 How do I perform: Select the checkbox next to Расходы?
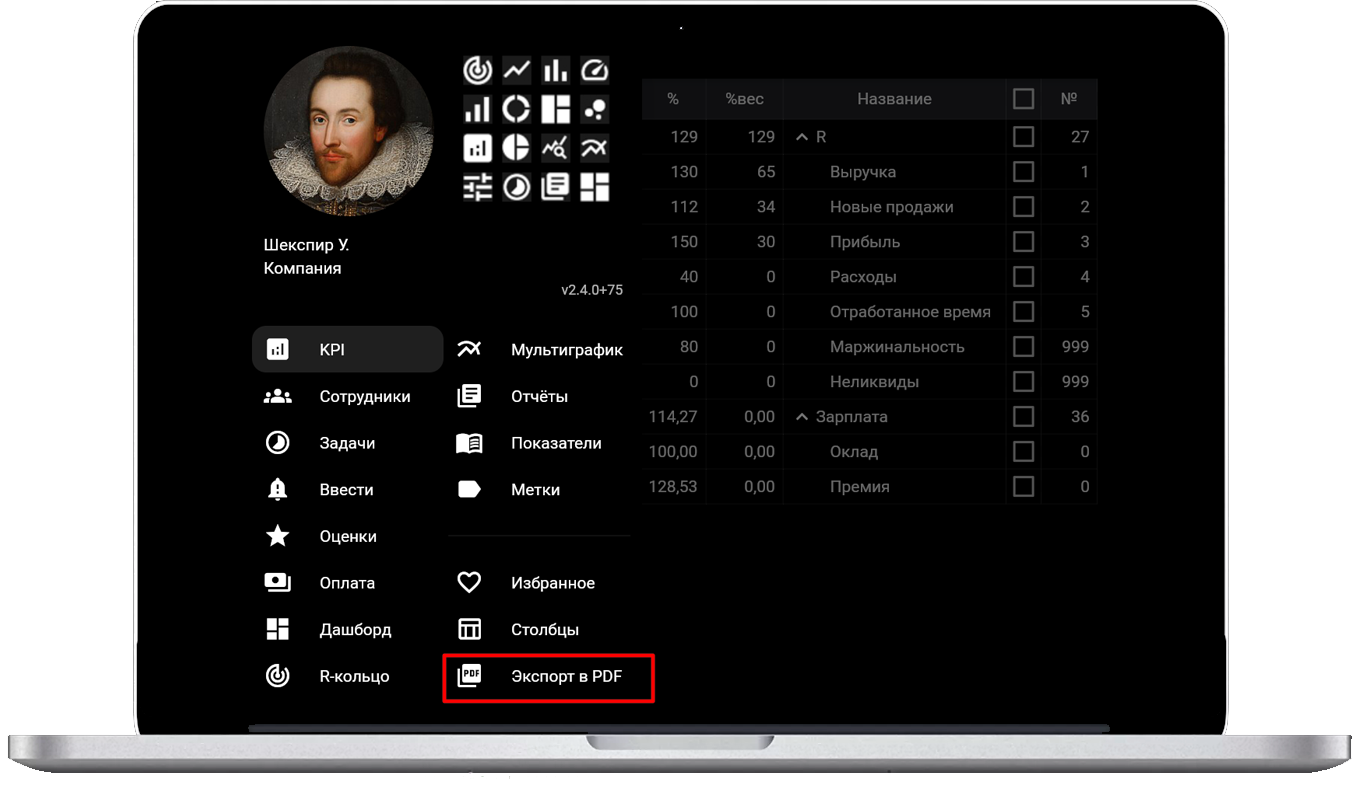(x=1023, y=277)
